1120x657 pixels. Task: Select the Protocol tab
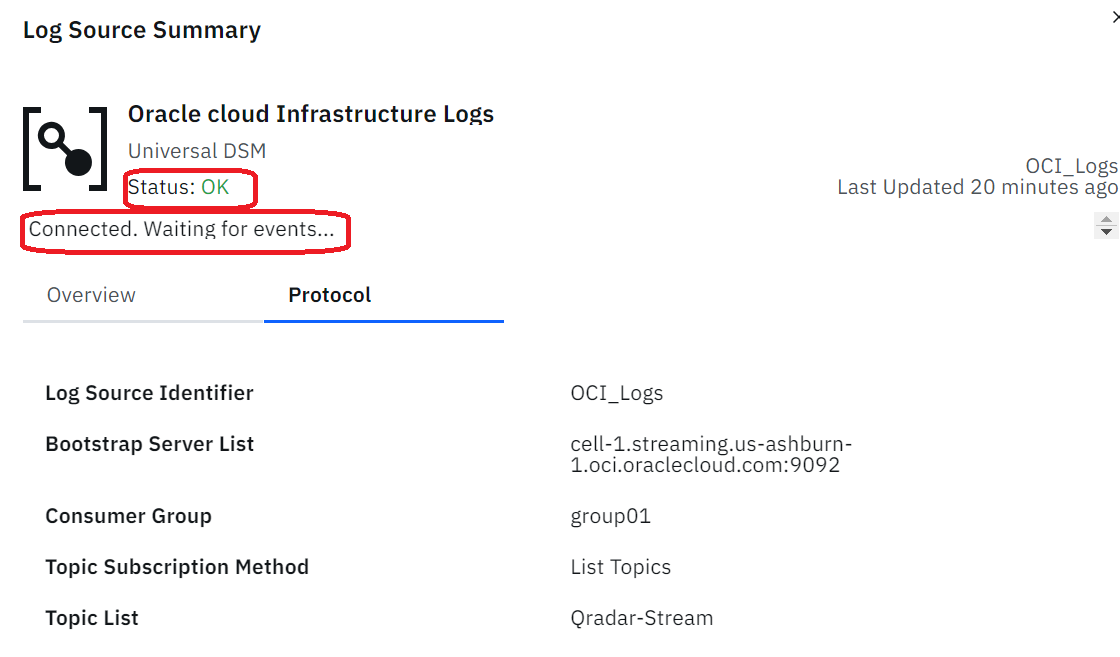[x=329, y=295]
